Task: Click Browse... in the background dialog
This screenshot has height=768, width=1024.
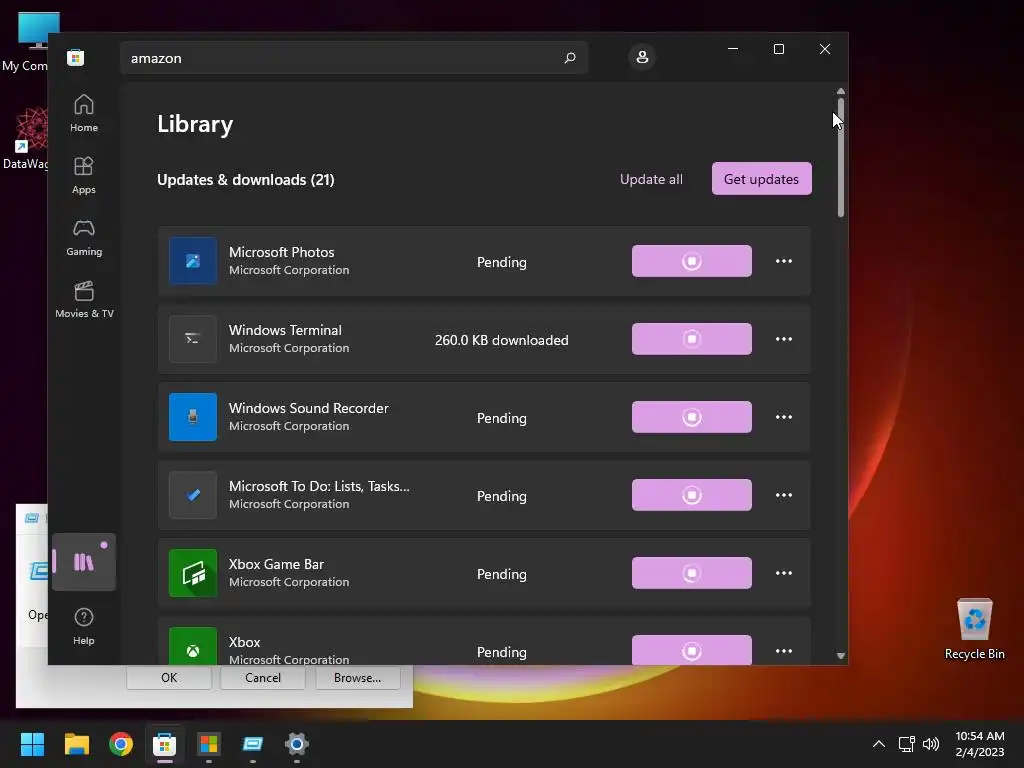Action: point(357,678)
